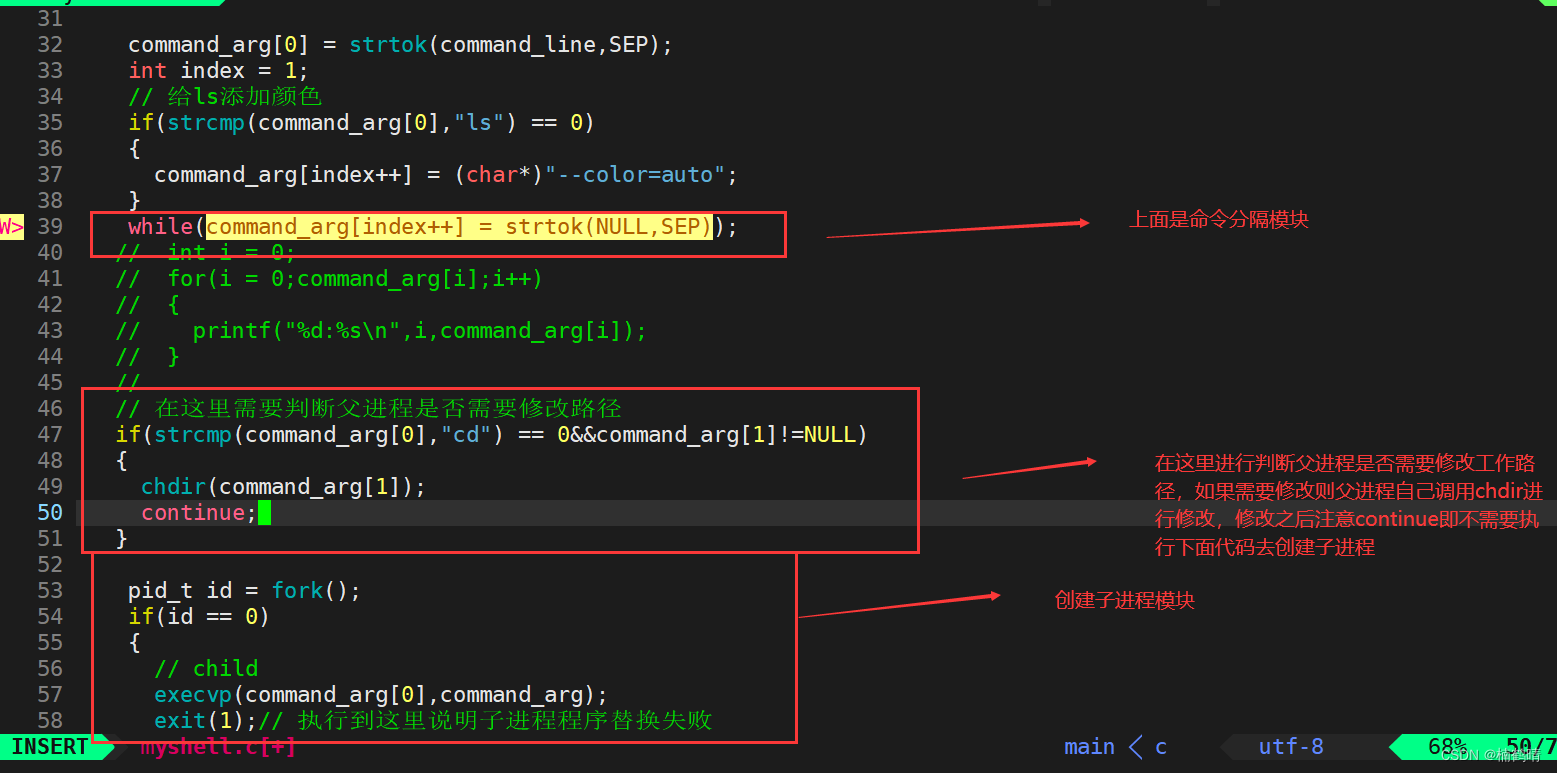Viewport: 1557px width, 773px height.
Task: Click the 'c' filetype label in status line
Action: pyautogui.click(x=1161, y=747)
